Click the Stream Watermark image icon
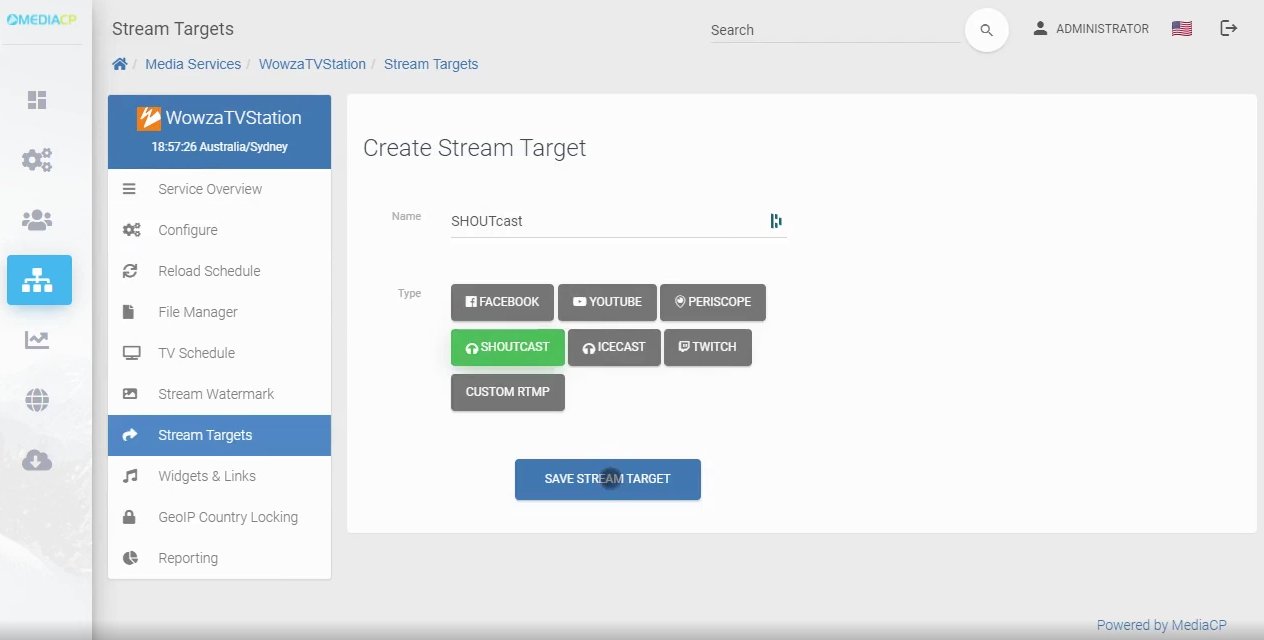Screen dimensions: 1264x640 (130, 394)
